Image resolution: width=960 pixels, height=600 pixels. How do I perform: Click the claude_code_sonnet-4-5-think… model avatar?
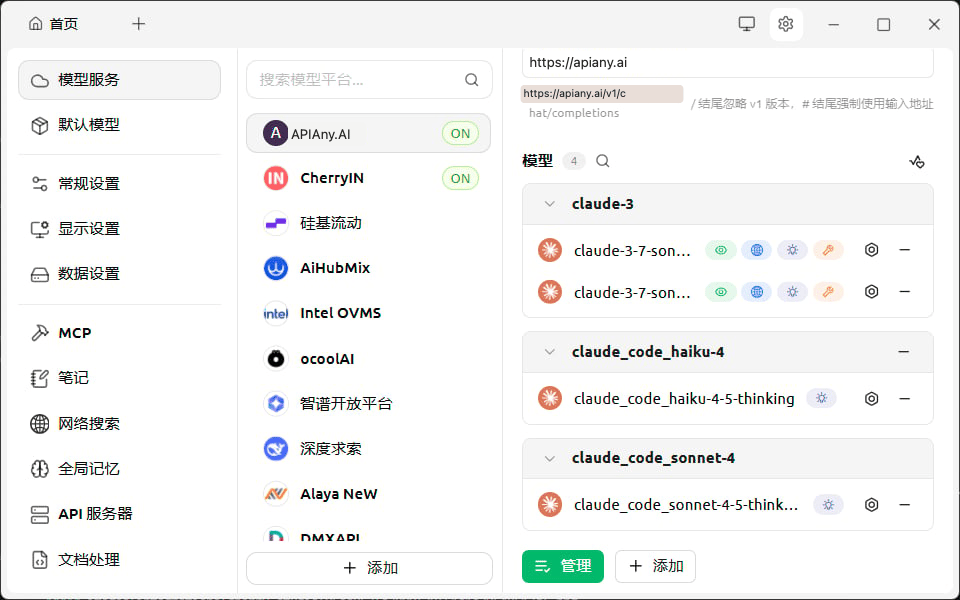pos(550,504)
